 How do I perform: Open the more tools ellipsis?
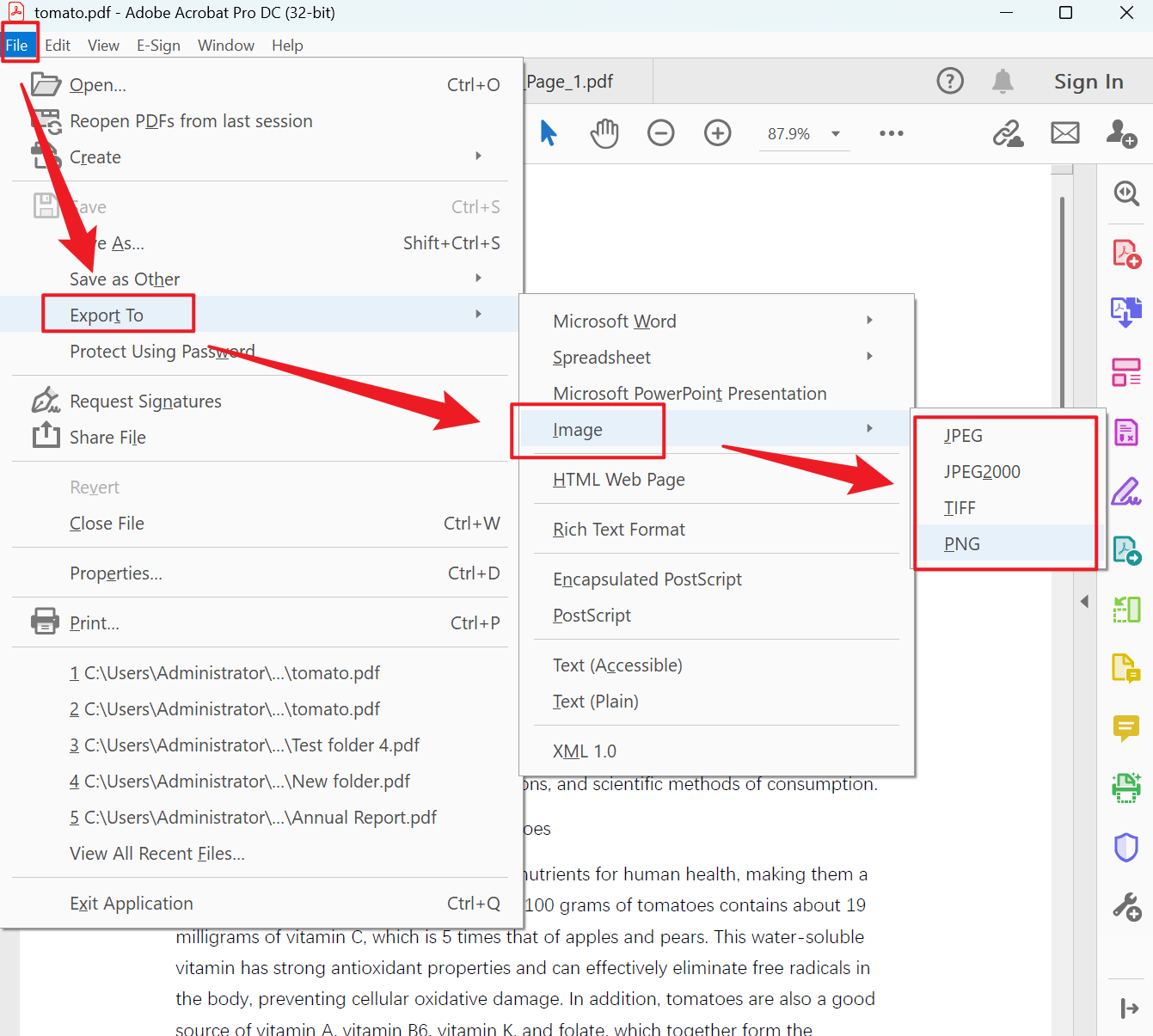click(x=891, y=133)
